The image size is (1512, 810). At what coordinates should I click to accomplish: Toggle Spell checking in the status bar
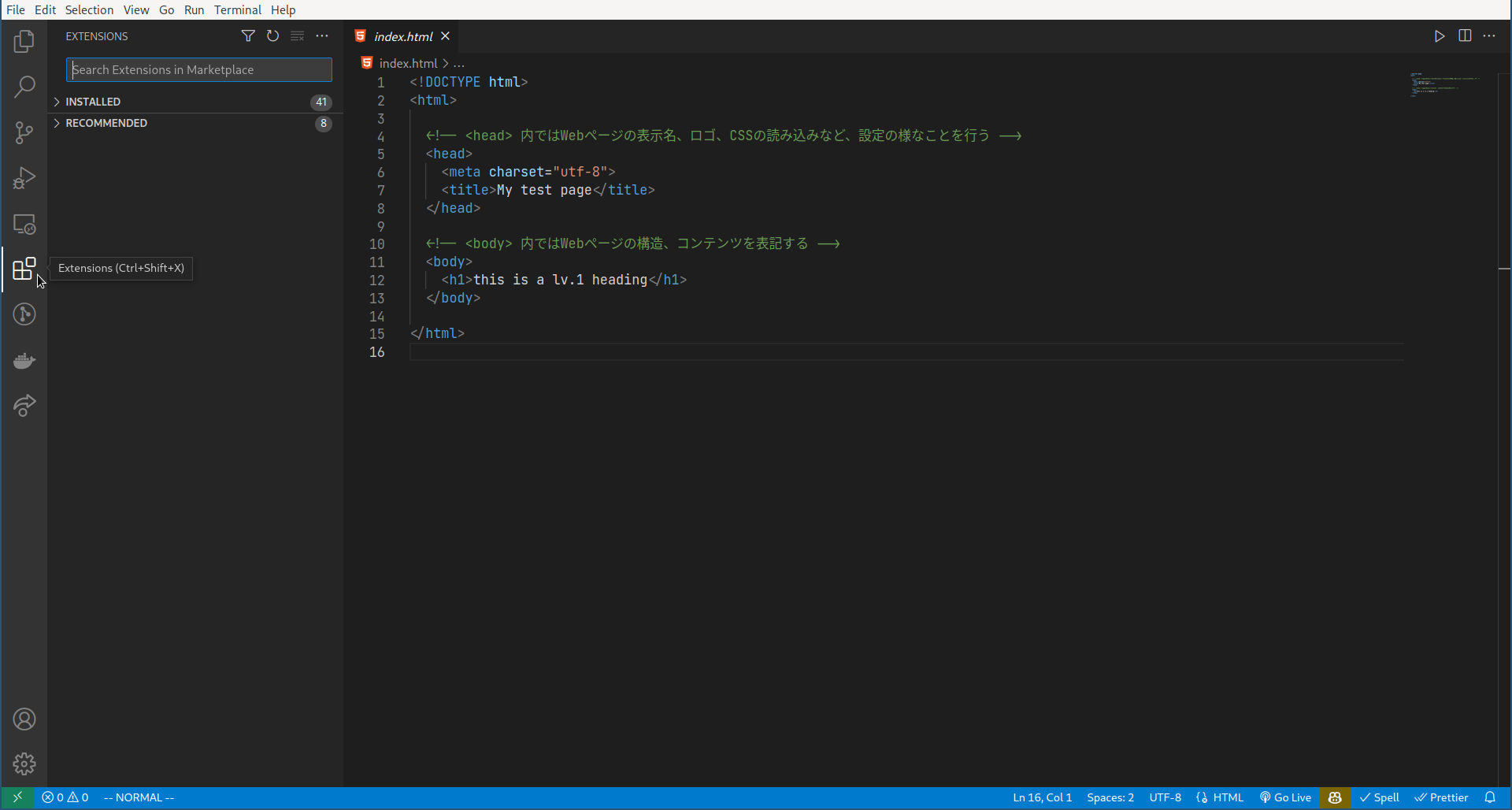click(x=1380, y=797)
